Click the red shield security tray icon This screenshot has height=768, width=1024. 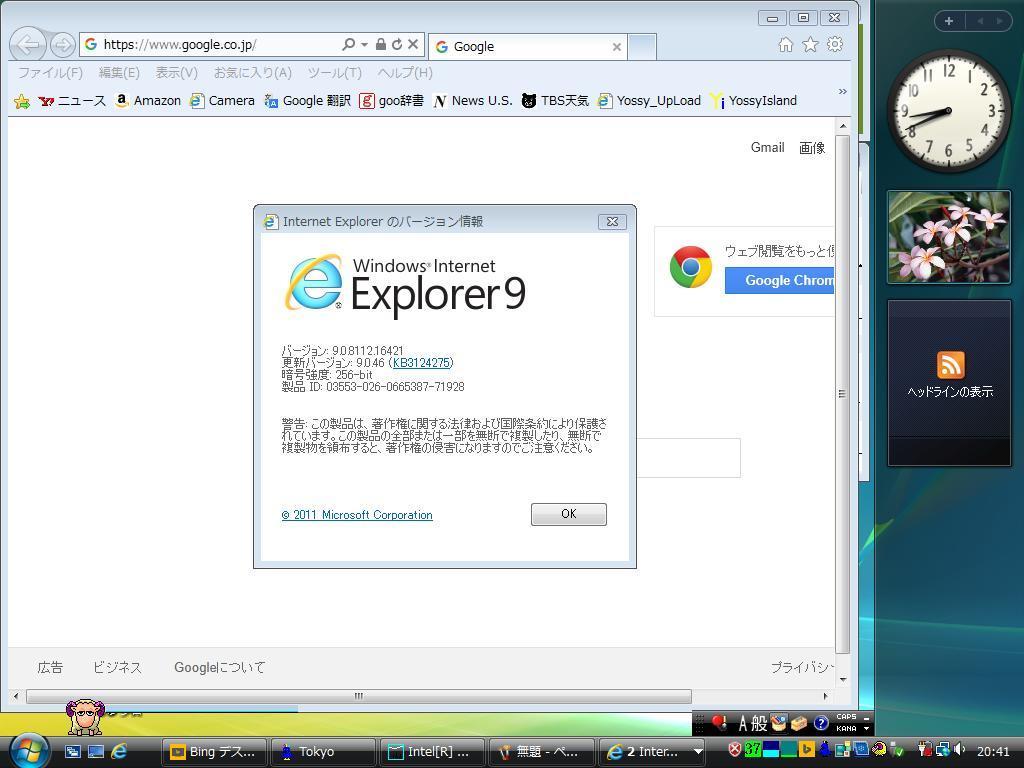[x=735, y=749]
